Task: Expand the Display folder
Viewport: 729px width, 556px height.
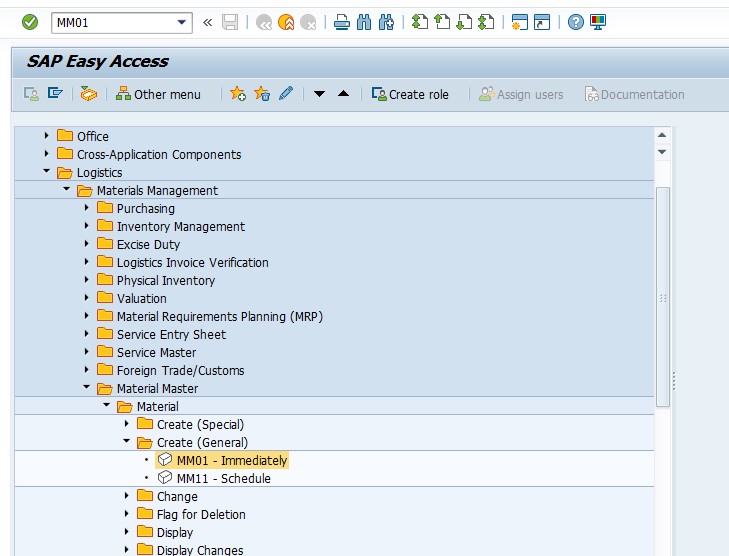Action: [x=126, y=531]
